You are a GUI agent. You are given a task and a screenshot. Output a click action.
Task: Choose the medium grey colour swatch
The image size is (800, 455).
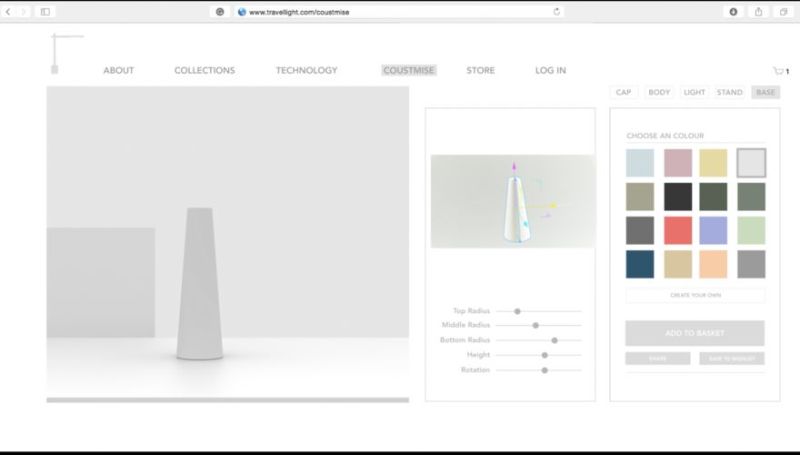click(751, 264)
